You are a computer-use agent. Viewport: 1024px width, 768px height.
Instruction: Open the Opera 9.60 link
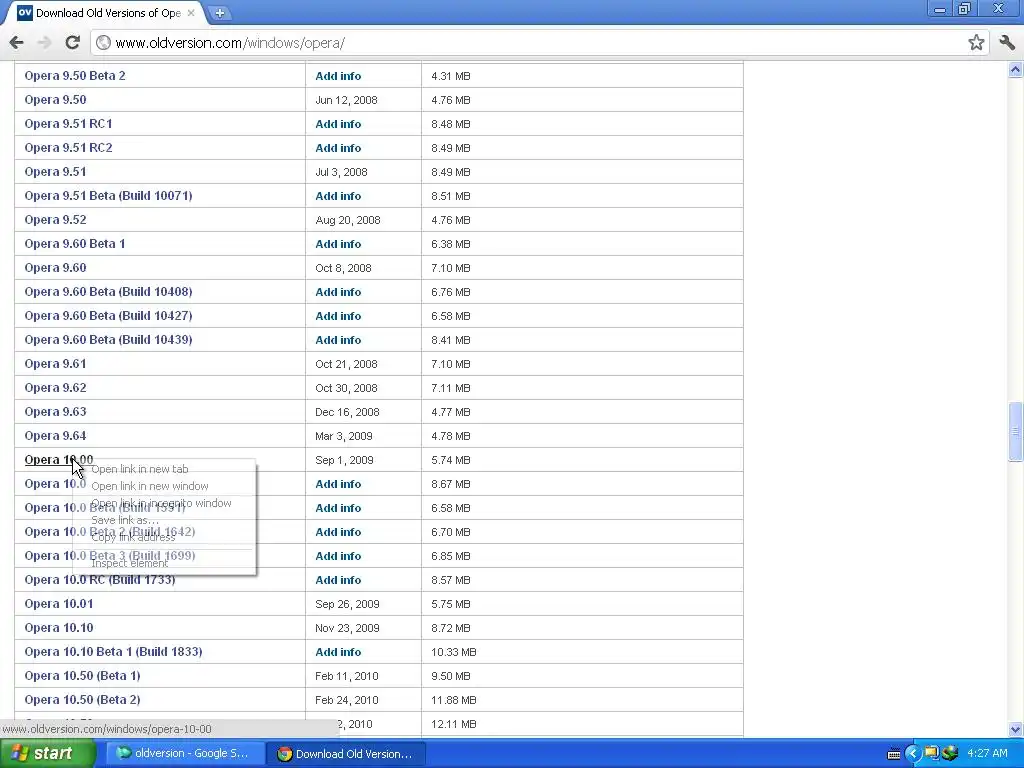(56, 268)
